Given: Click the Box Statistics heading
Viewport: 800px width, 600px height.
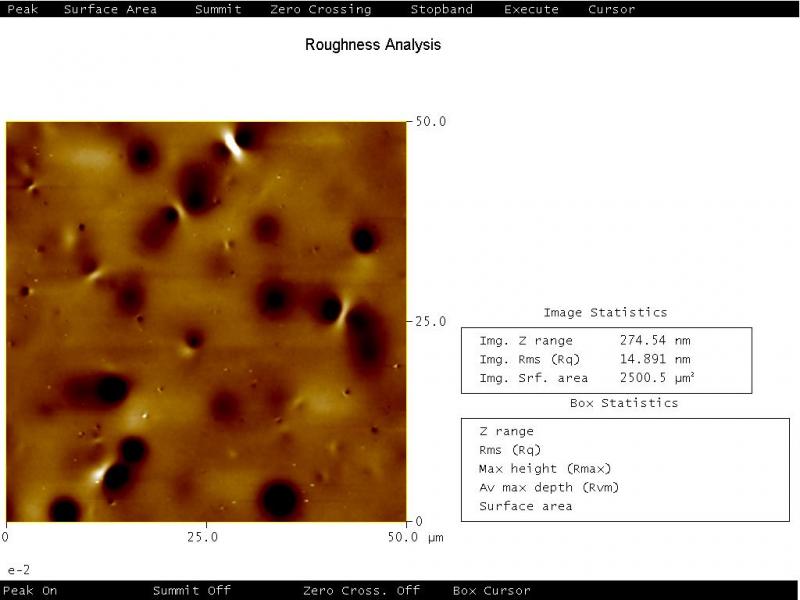Looking at the screenshot, I should click(624, 403).
